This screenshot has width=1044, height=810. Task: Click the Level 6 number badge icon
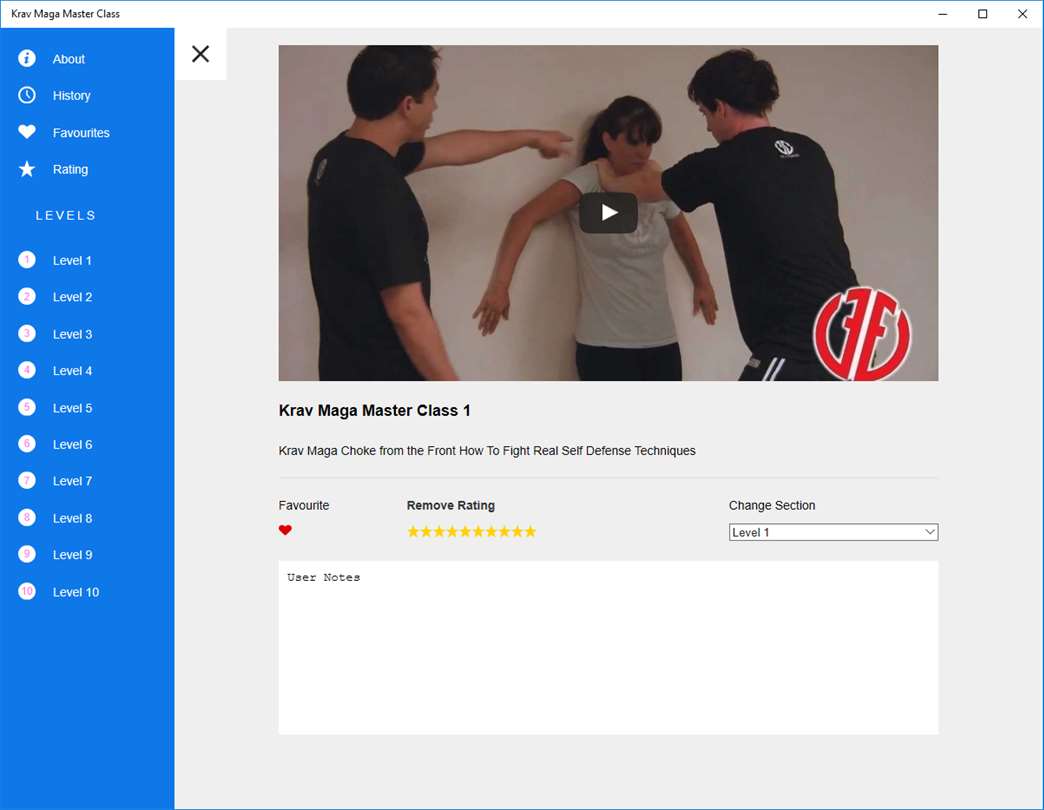(27, 444)
